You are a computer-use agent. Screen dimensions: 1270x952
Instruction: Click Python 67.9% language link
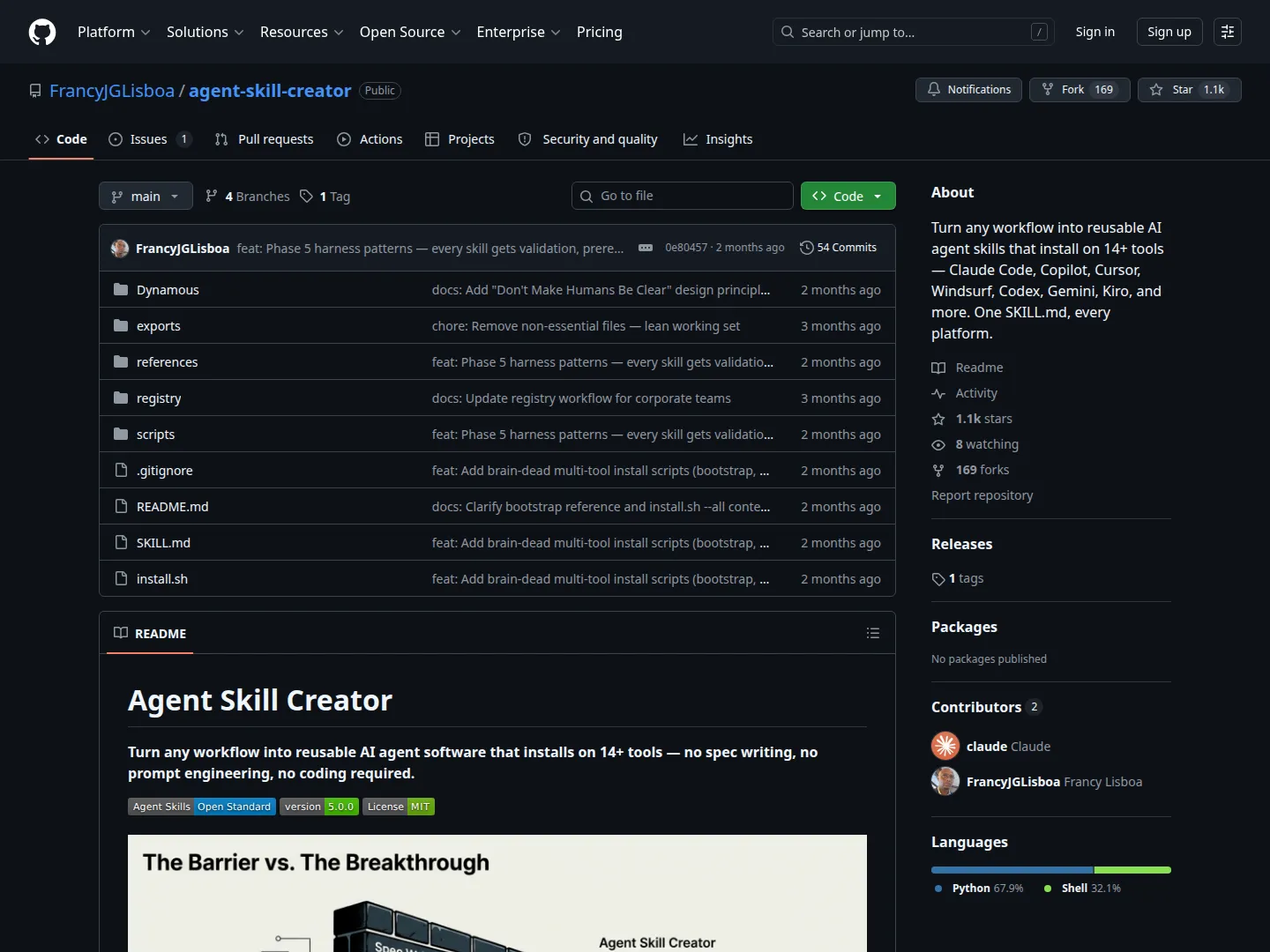click(980, 889)
